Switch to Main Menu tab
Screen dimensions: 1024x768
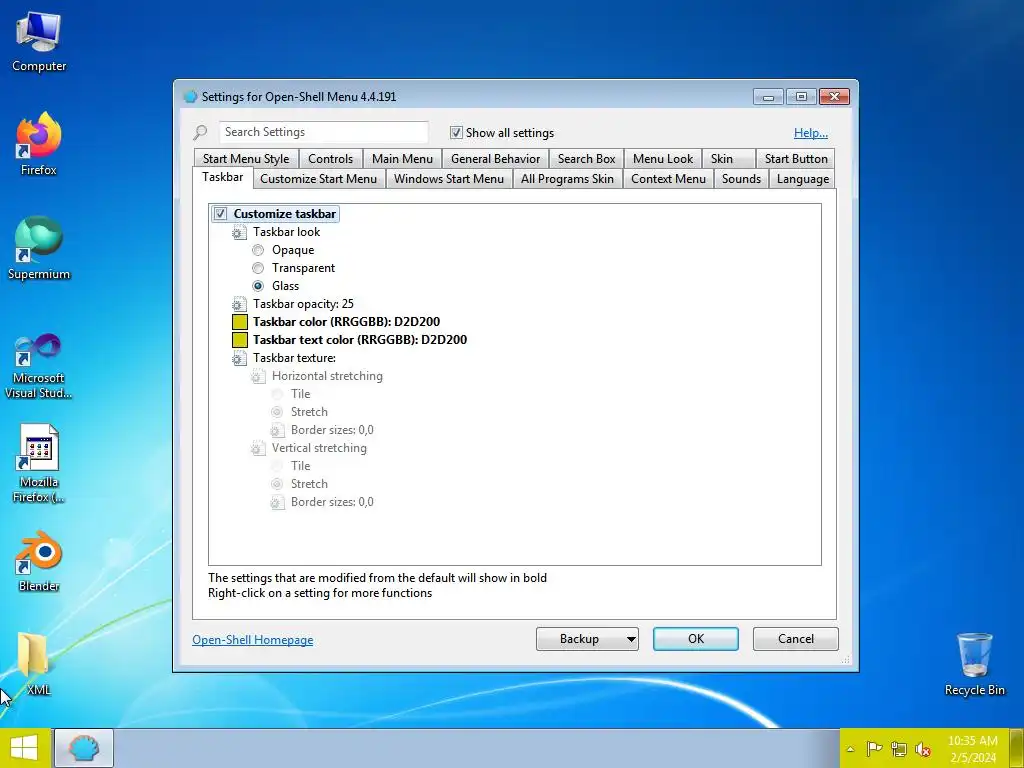click(402, 159)
